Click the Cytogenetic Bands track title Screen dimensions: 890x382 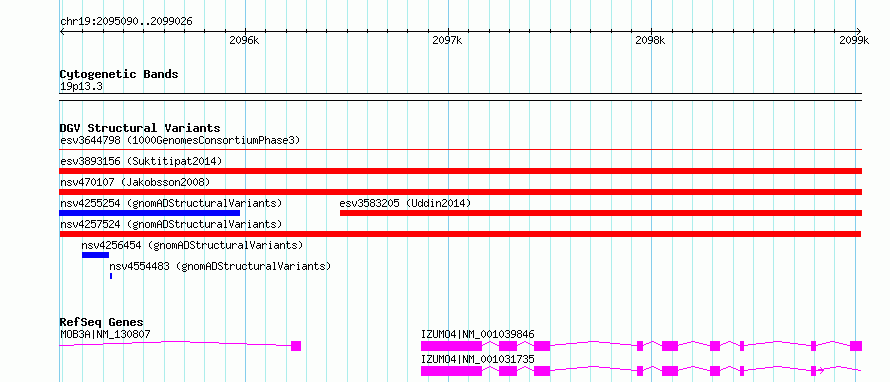pos(119,74)
